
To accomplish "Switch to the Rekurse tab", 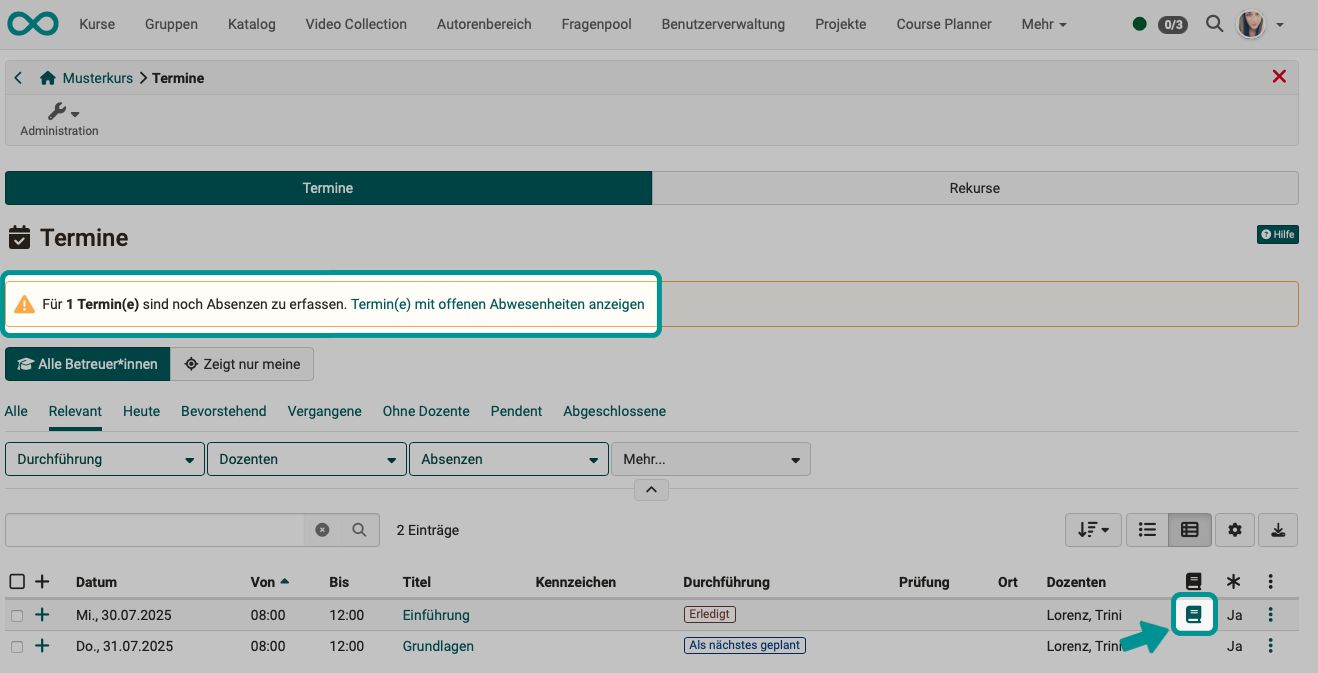I will tap(974, 187).
